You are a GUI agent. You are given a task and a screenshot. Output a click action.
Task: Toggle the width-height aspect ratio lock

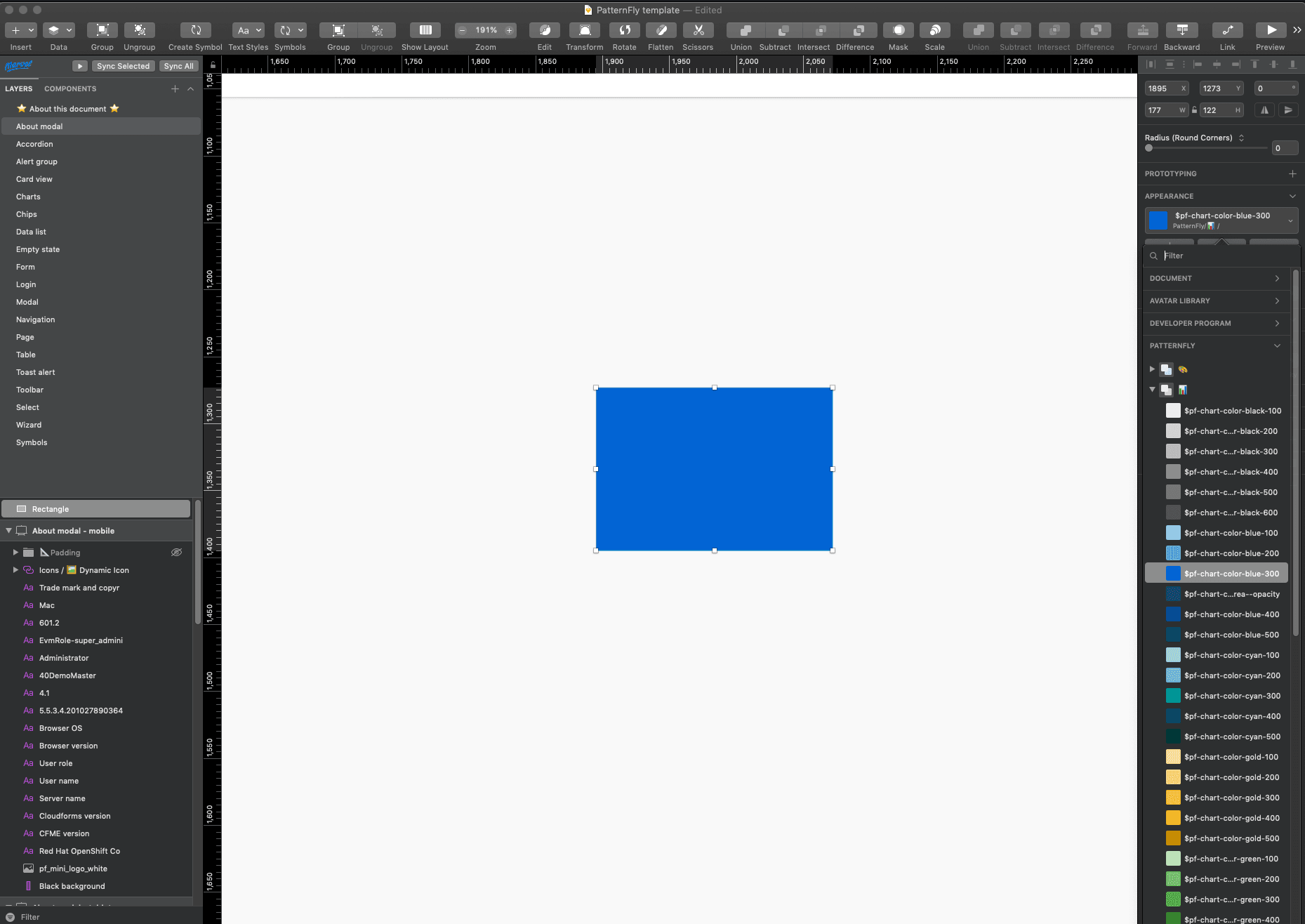(1194, 110)
